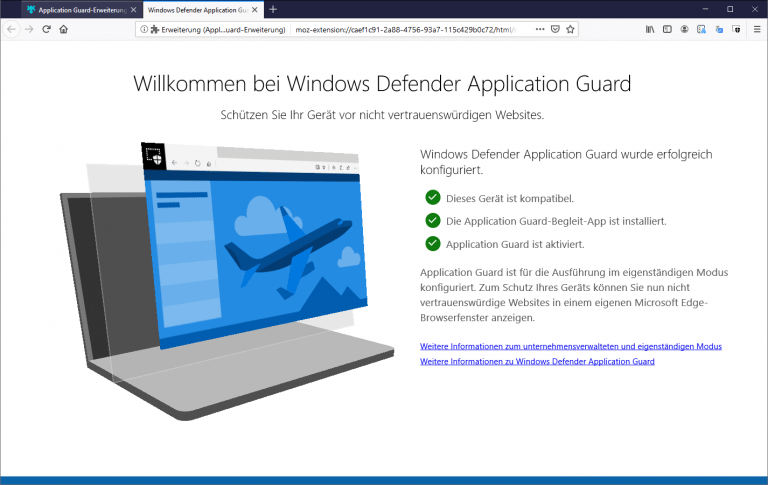Bookmark this page with the star icon
The height and width of the screenshot is (485, 768).
pos(571,29)
